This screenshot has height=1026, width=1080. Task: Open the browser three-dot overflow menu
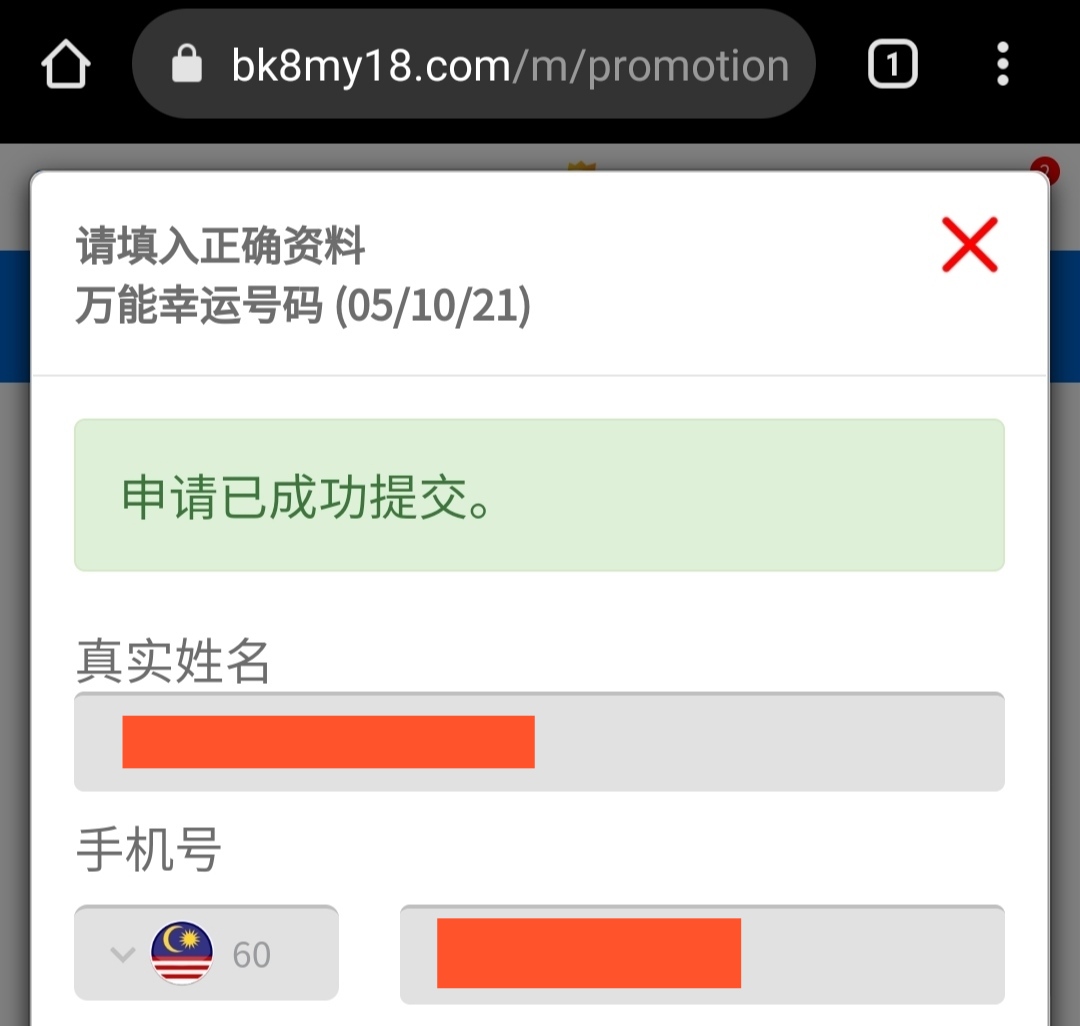(1002, 66)
